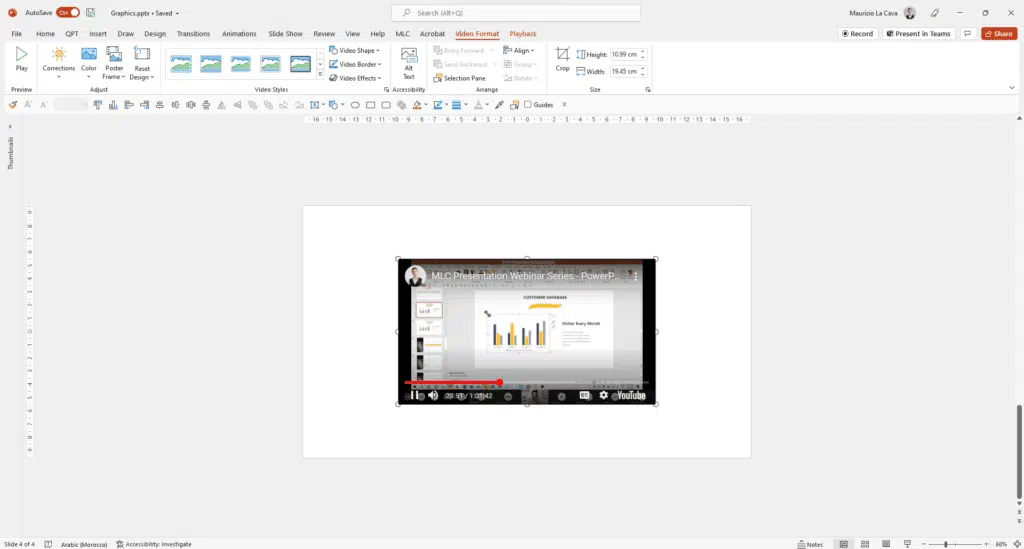Viewport: 1024px width, 549px height.
Task: Switch to the Playback tab
Action: click(x=522, y=34)
